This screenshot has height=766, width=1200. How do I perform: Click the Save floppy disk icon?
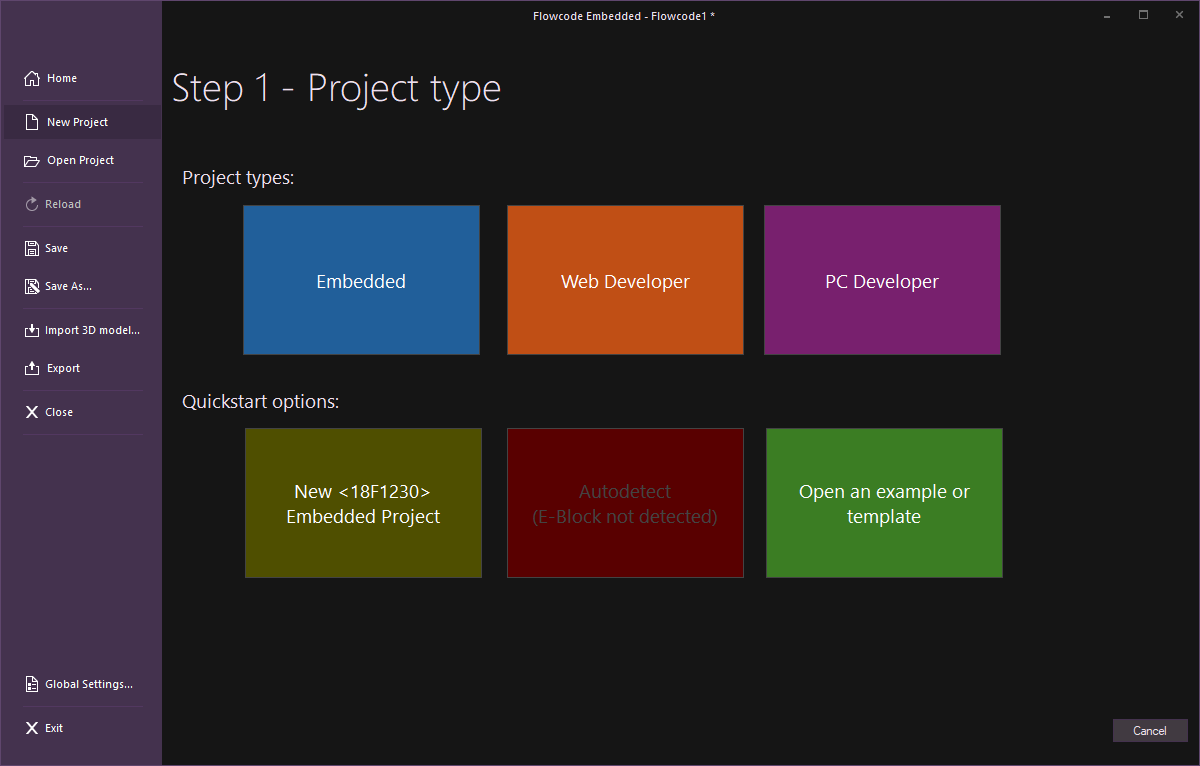click(x=32, y=248)
